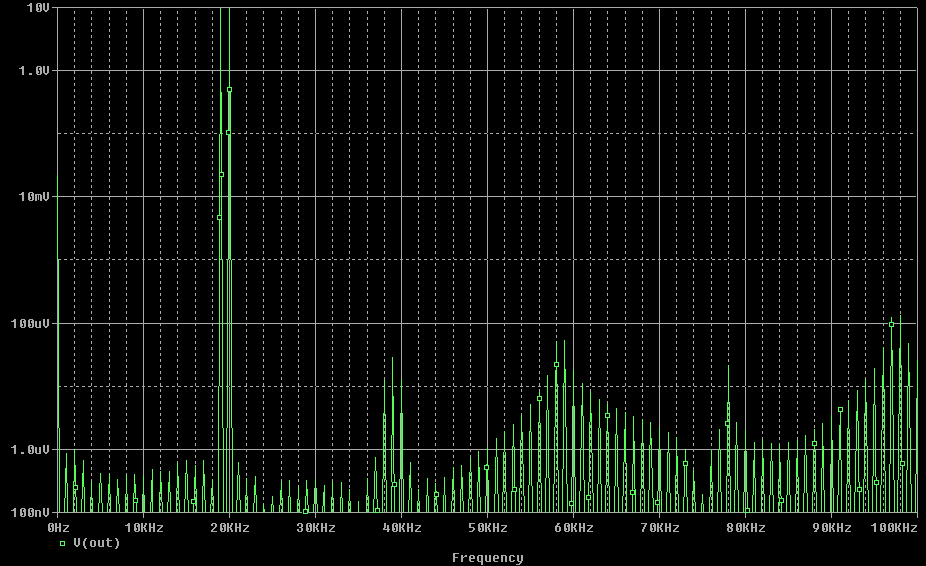Click the 100KHz x-axis label
Screen dimensions: 926x566
pyautogui.click(x=894, y=528)
